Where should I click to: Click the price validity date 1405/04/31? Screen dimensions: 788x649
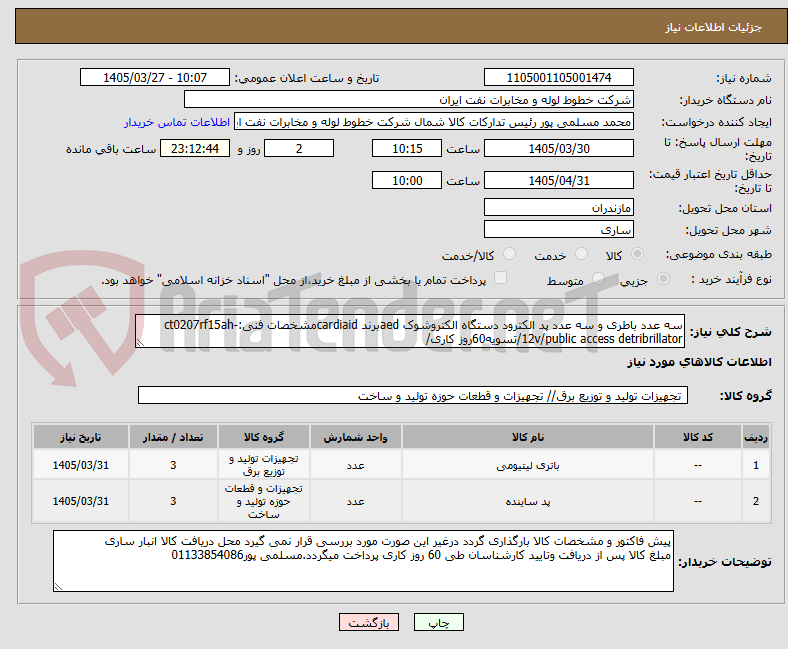559,180
